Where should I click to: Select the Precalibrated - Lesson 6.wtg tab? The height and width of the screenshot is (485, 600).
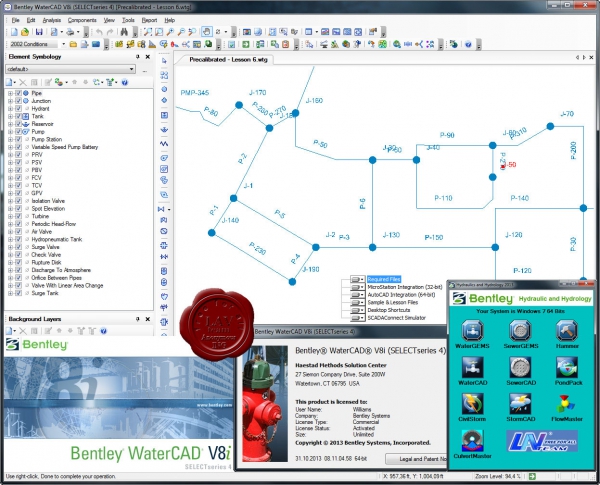tap(228, 59)
